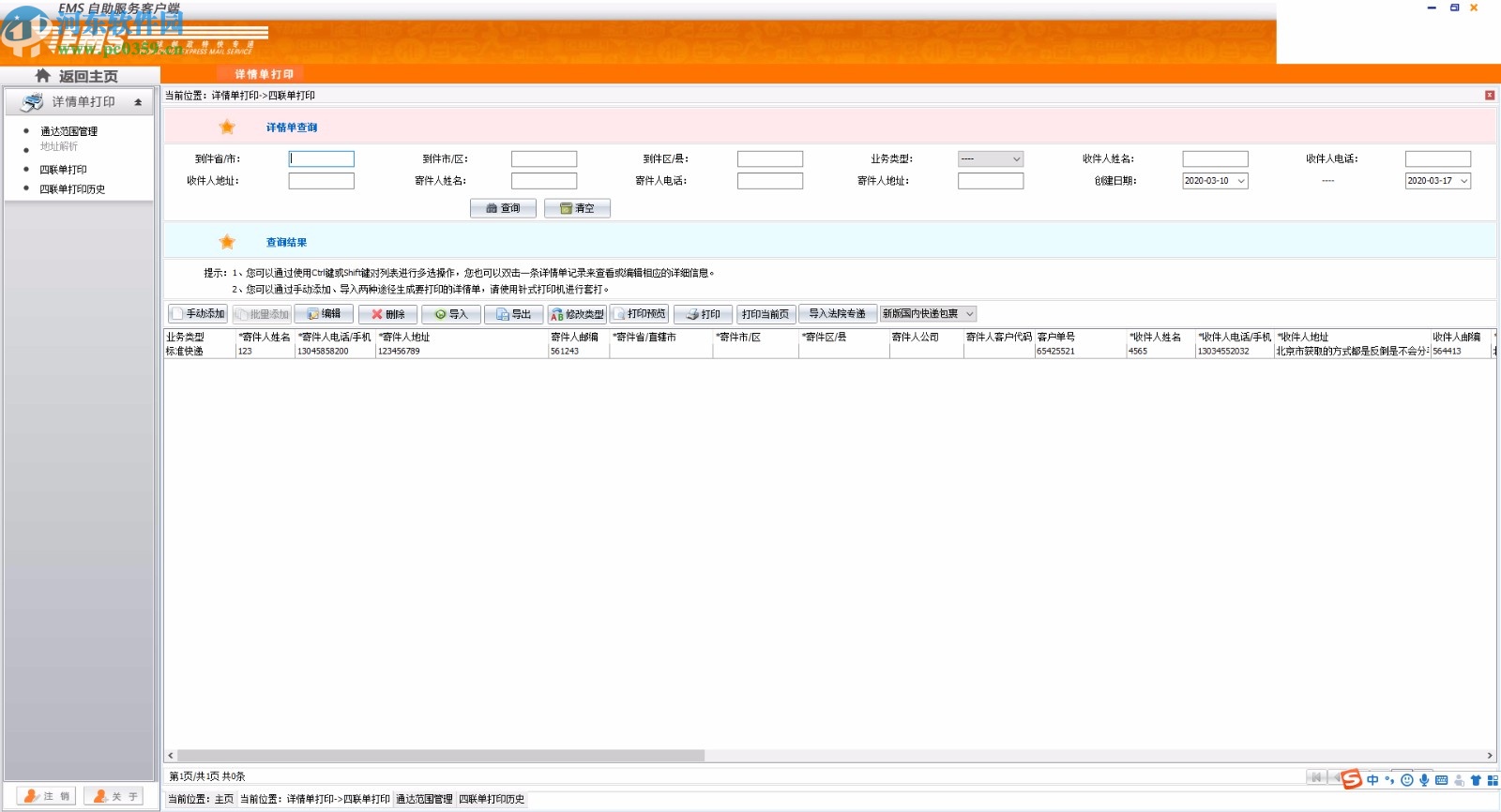This screenshot has width=1501, height=812.
Task: Focus the 收件人姓名 input field
Action: [1215, 159]
